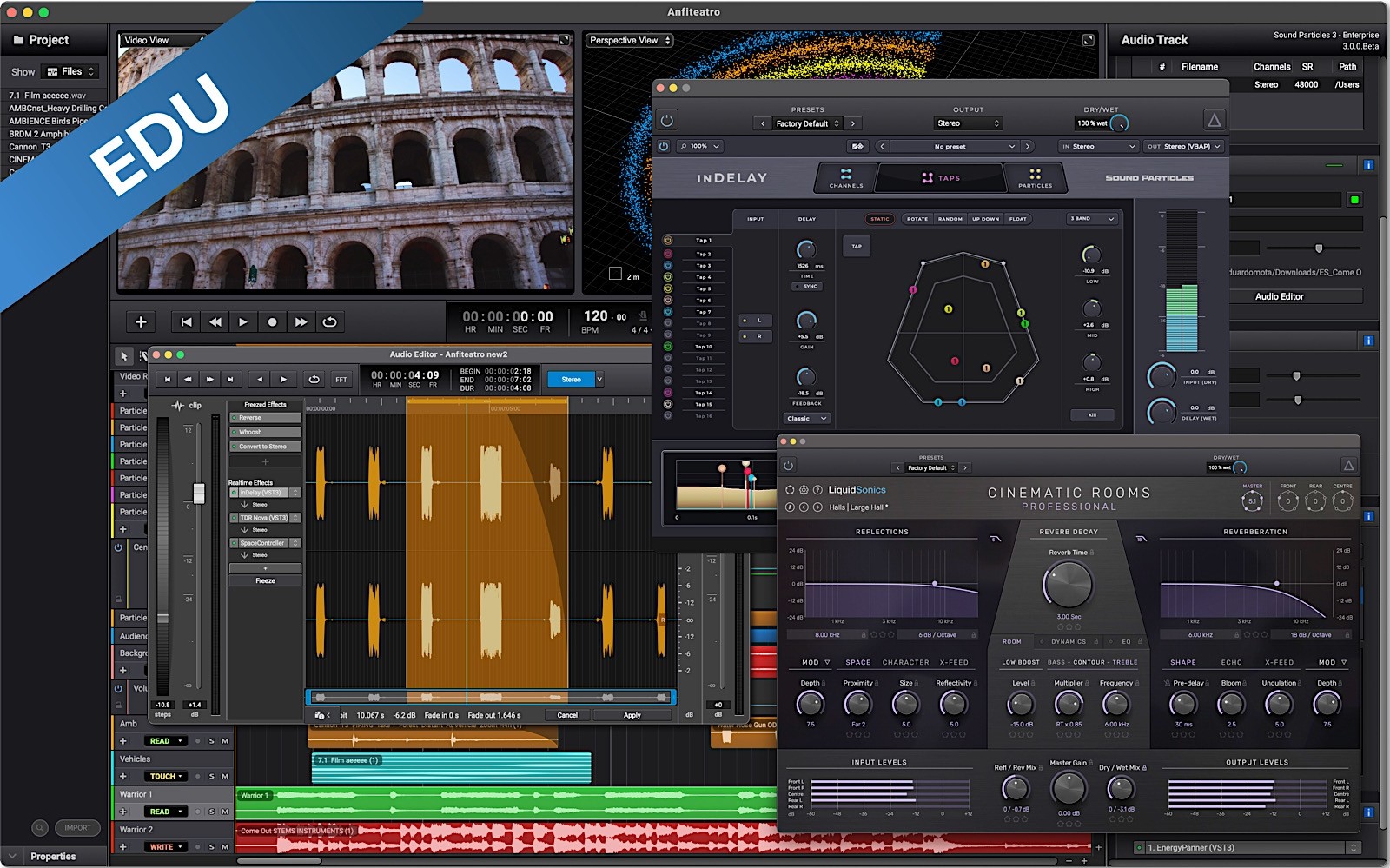Open InDelay Output Stereo dropdown
Image resolution: width=1390 pixels, height=868 pixels.
(968, 123)
